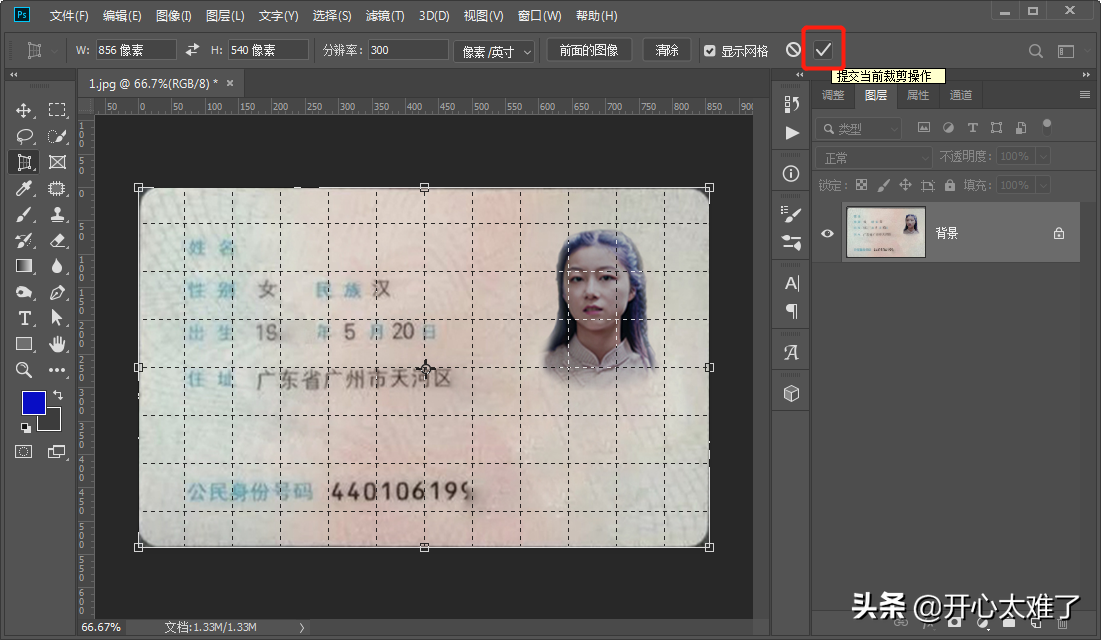The image size is (1101, 640).
Task: Cancel the current crop operation
Action: [x=793, y=50]
